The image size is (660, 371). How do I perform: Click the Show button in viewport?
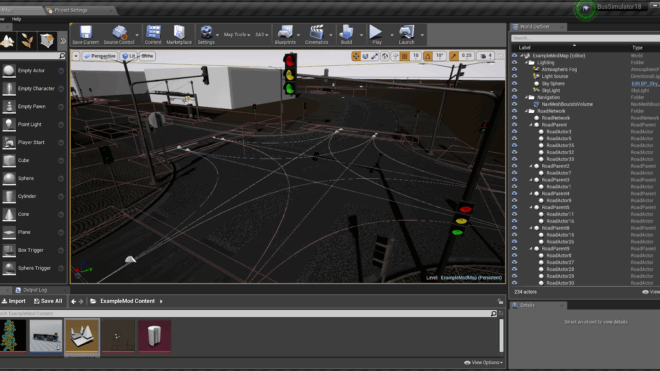[147, 56]
